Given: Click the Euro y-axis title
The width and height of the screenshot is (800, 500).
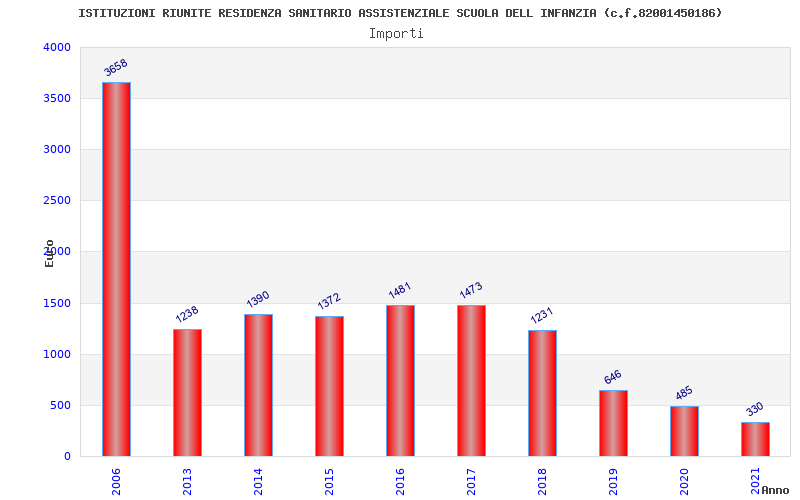Looking at the screenshot, I should tap(49, 253).
